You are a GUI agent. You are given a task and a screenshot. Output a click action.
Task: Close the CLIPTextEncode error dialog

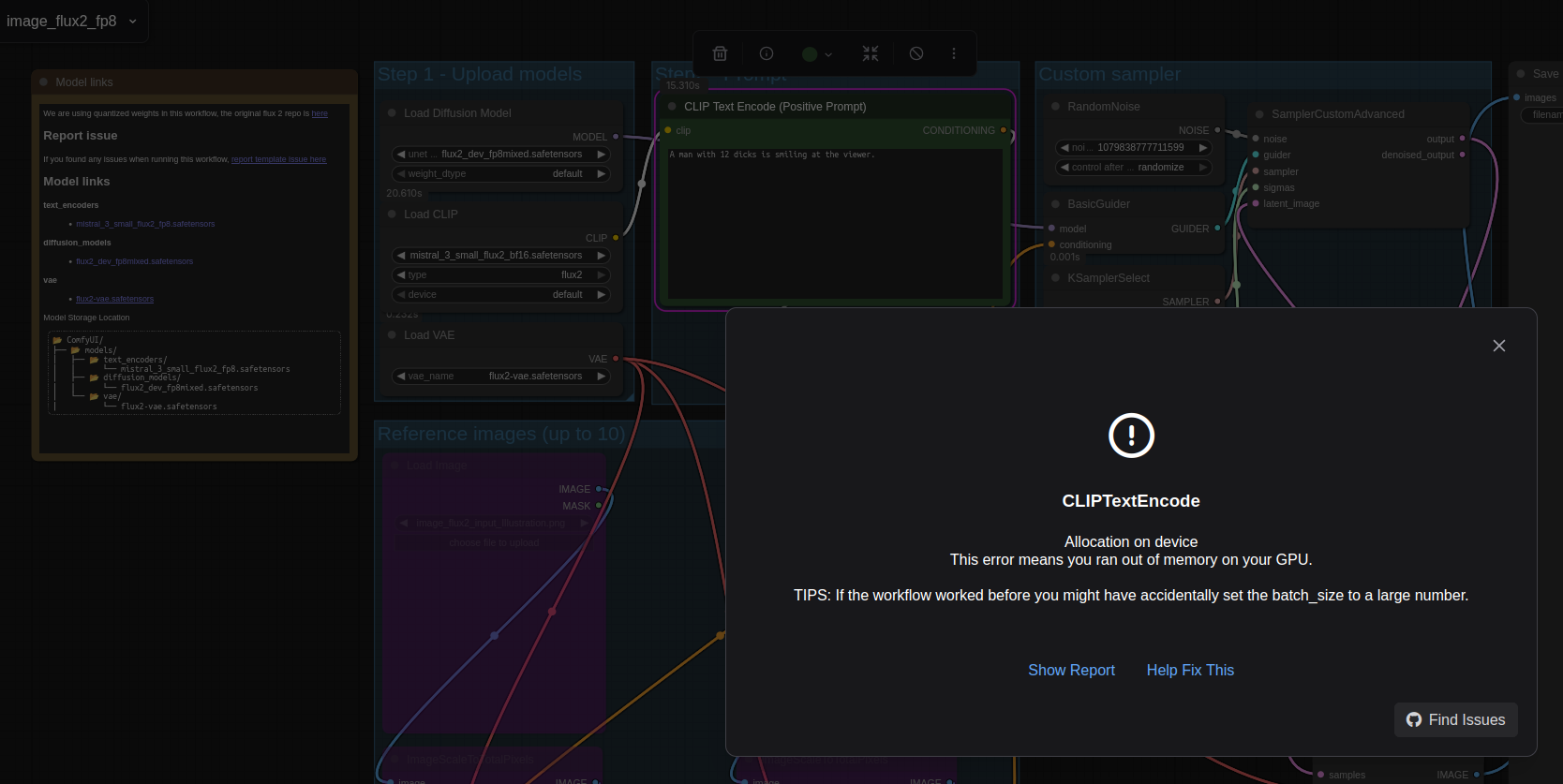coord(1499,346)
